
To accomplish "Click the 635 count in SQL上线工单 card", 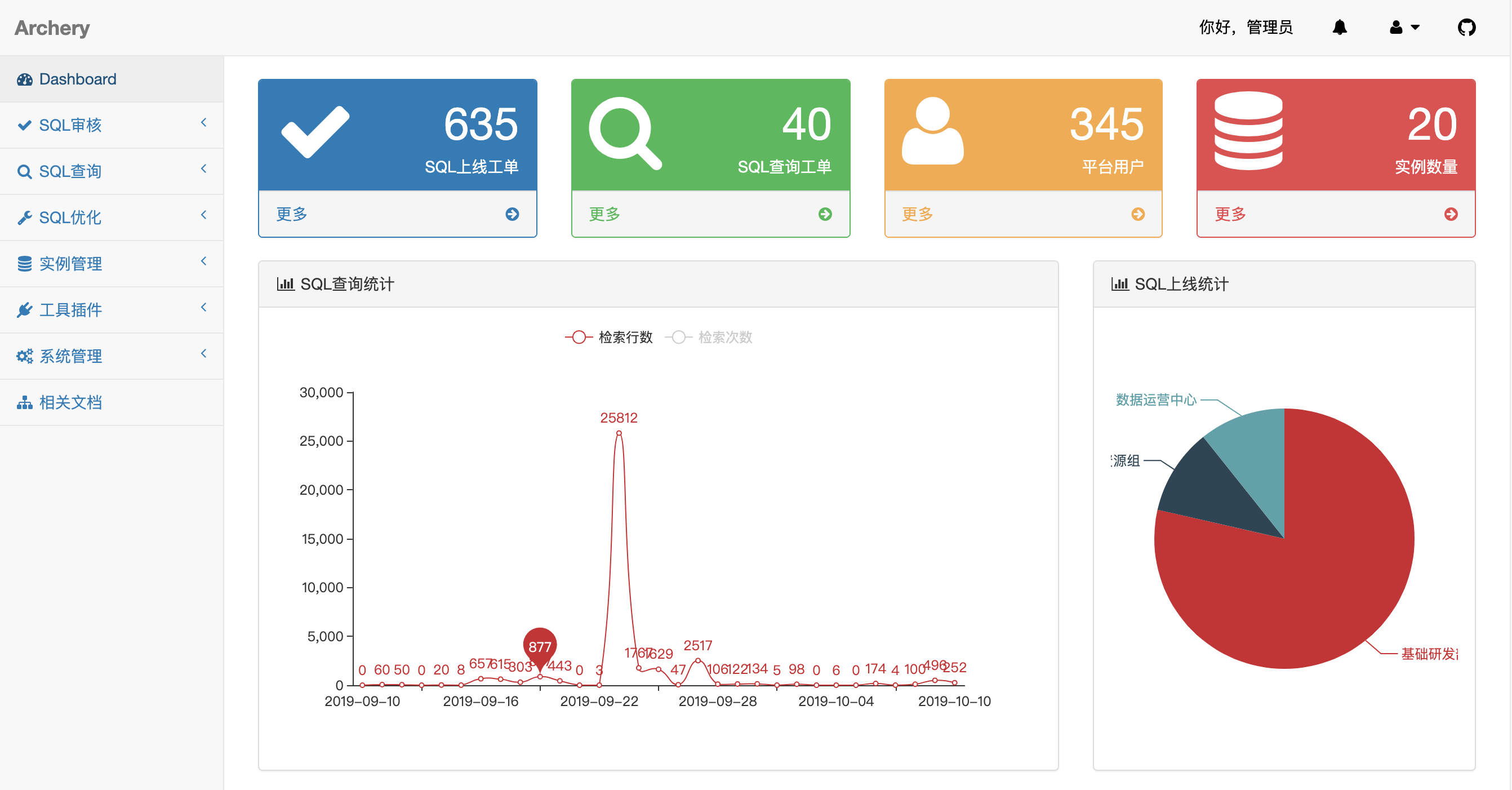I will (481, 124).
